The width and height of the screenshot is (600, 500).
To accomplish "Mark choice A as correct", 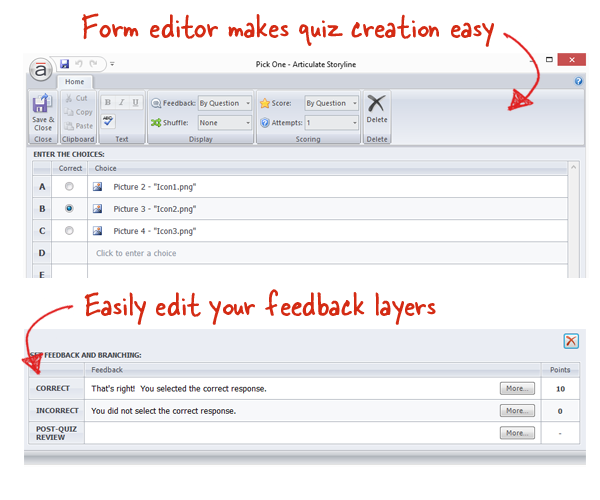I will (x=69, y=186).
